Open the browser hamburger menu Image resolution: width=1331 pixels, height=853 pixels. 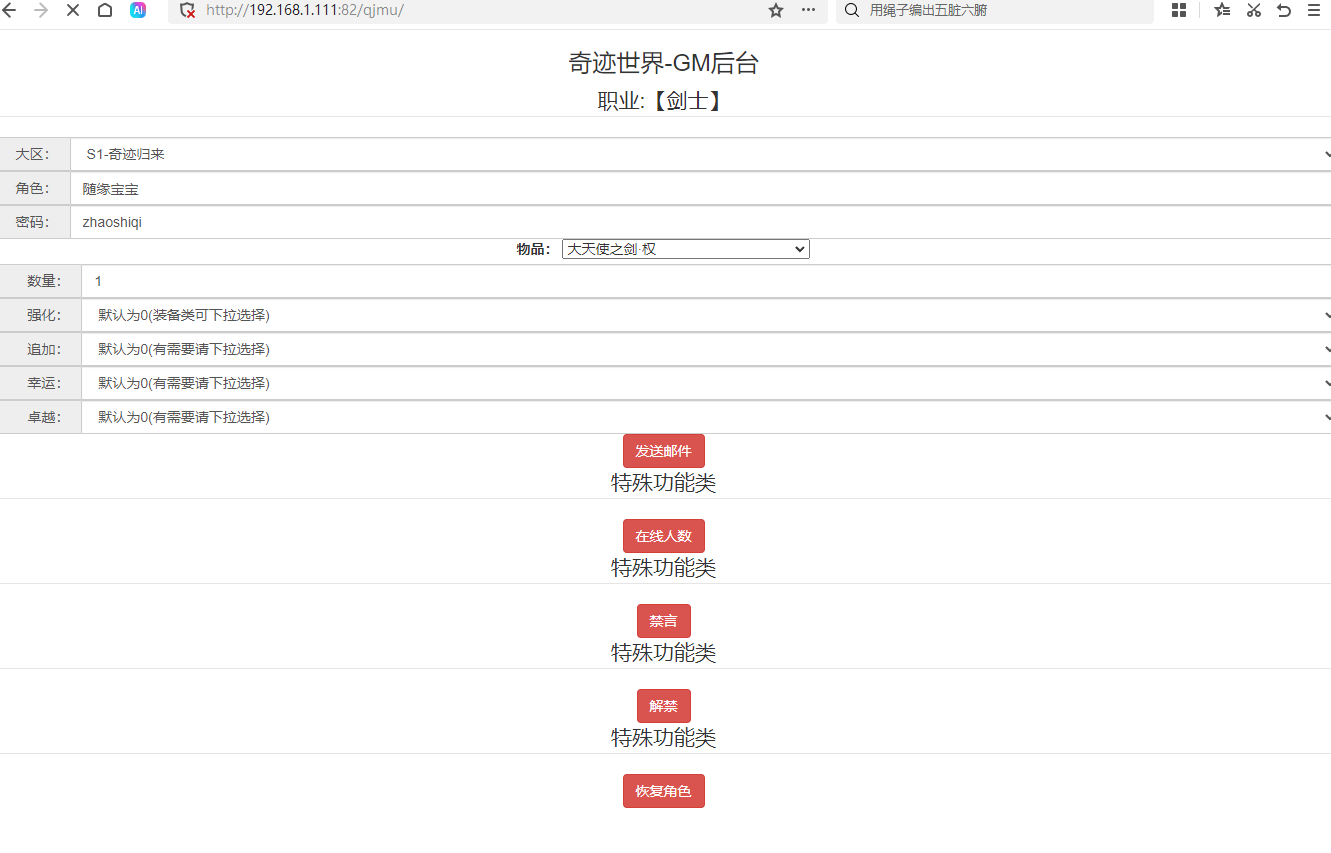point(1314,10)
